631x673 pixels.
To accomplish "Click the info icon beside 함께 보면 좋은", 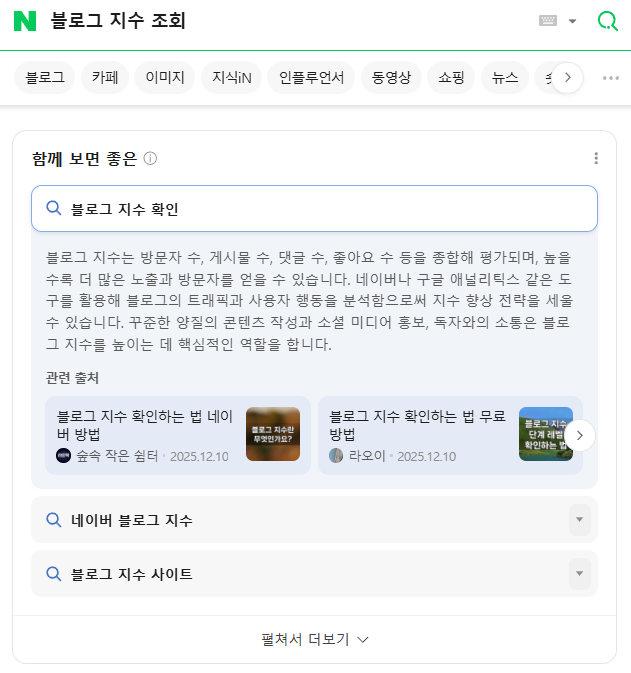I will point(150,159).
